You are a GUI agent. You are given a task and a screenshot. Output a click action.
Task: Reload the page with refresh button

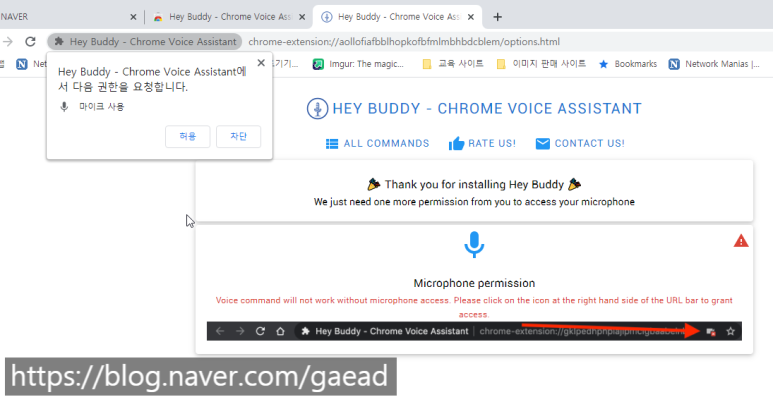point(31,41)
